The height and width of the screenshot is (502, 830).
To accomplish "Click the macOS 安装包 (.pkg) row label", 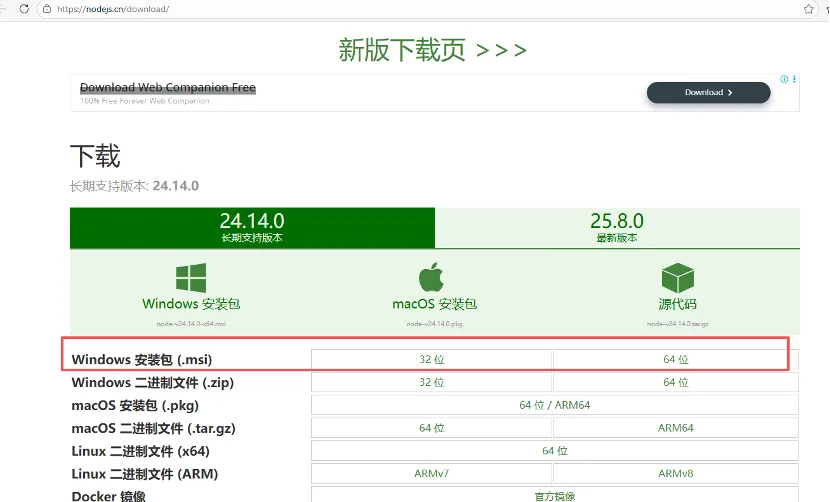I will click(x=135, y=405).
